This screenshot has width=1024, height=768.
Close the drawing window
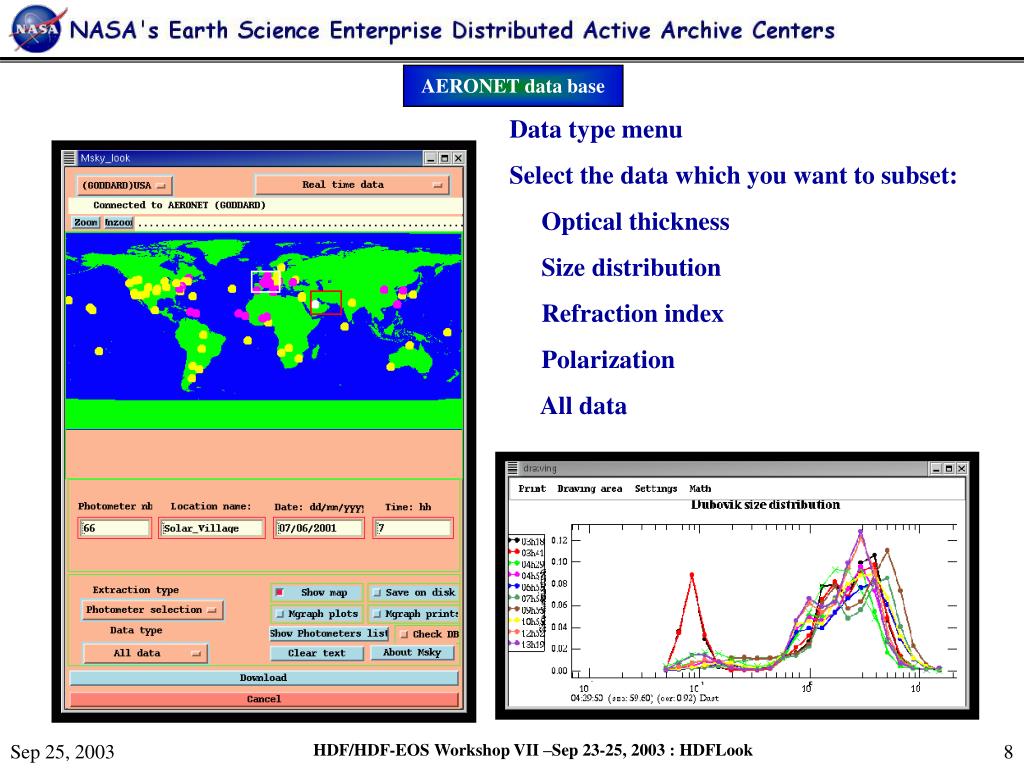coord(961,468)
